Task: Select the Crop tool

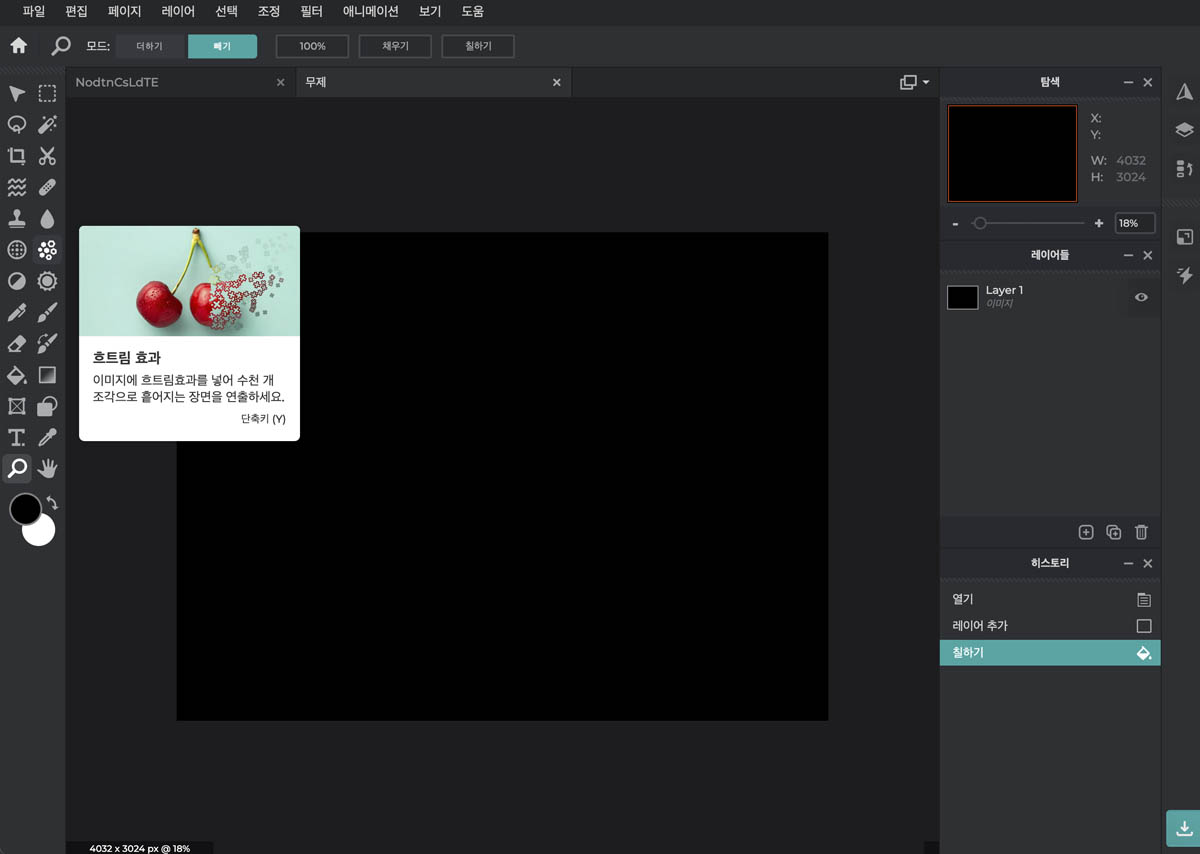Action: [x=16, y=156]
